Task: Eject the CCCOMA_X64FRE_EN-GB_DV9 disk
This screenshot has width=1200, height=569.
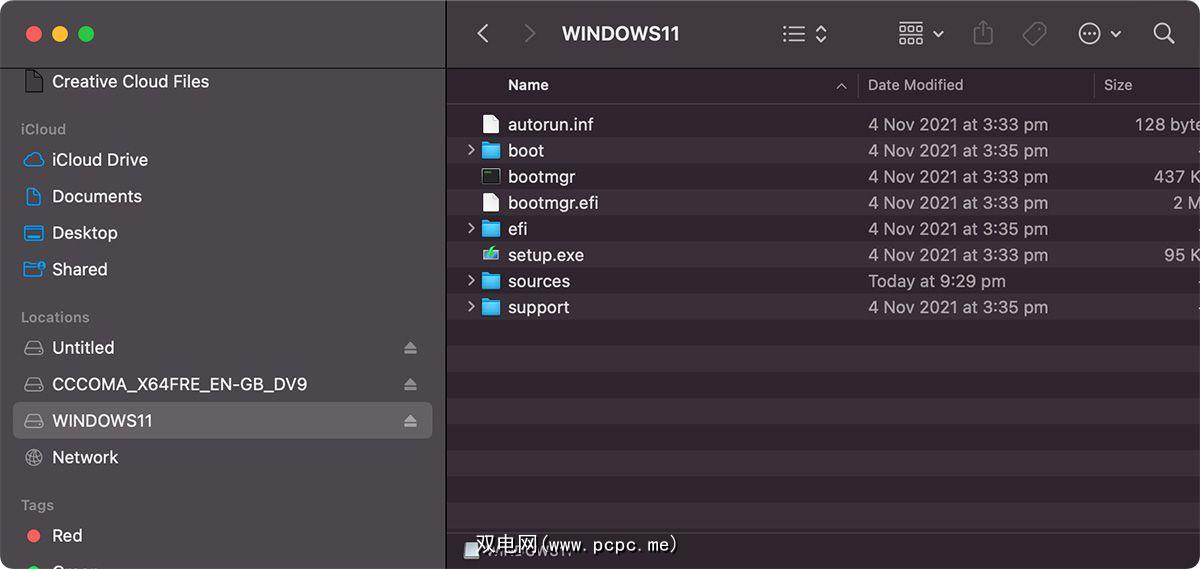Action: click(x=410, y=385)
